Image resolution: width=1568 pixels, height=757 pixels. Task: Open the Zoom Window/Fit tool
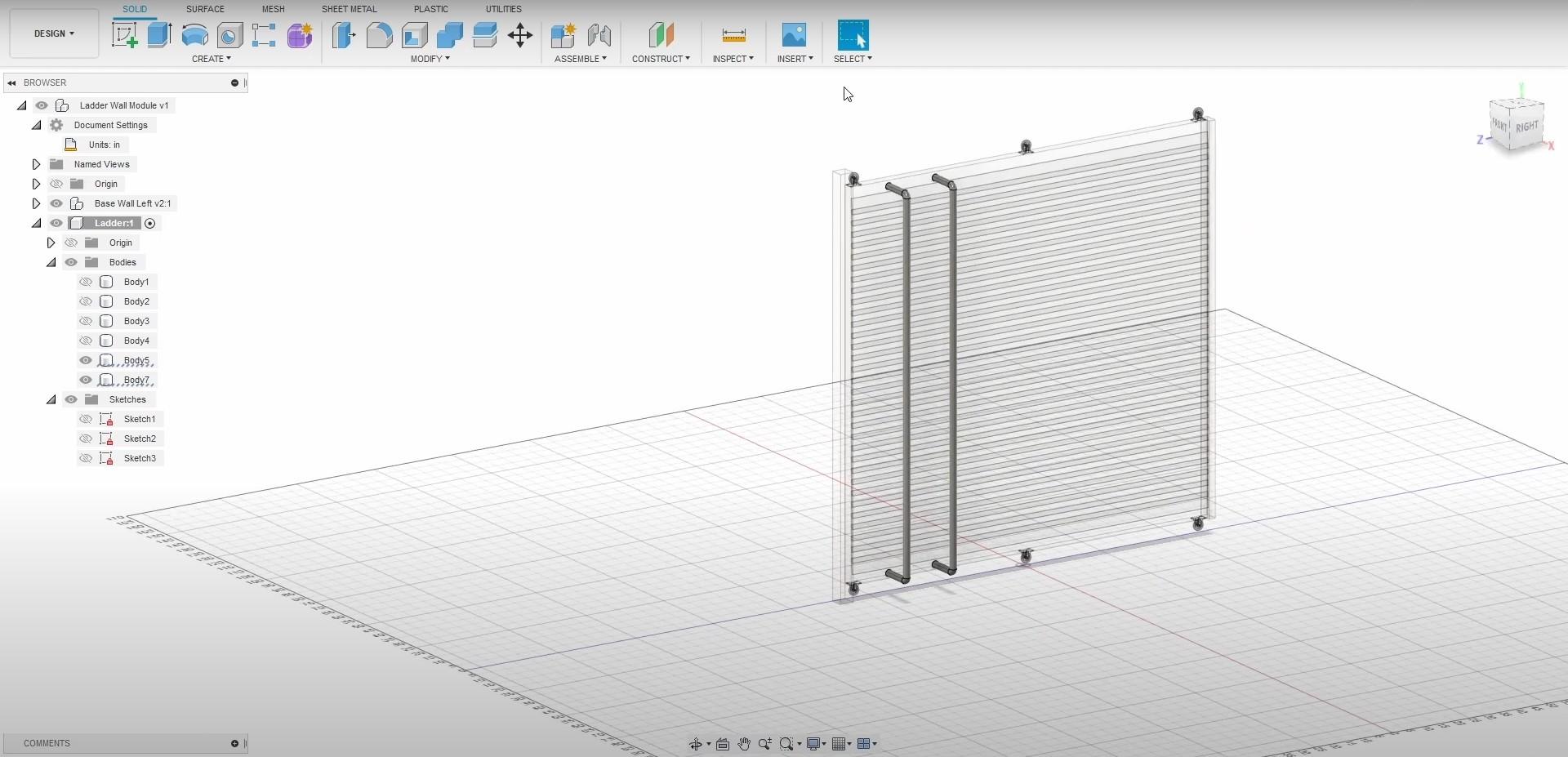coord(786,744)
